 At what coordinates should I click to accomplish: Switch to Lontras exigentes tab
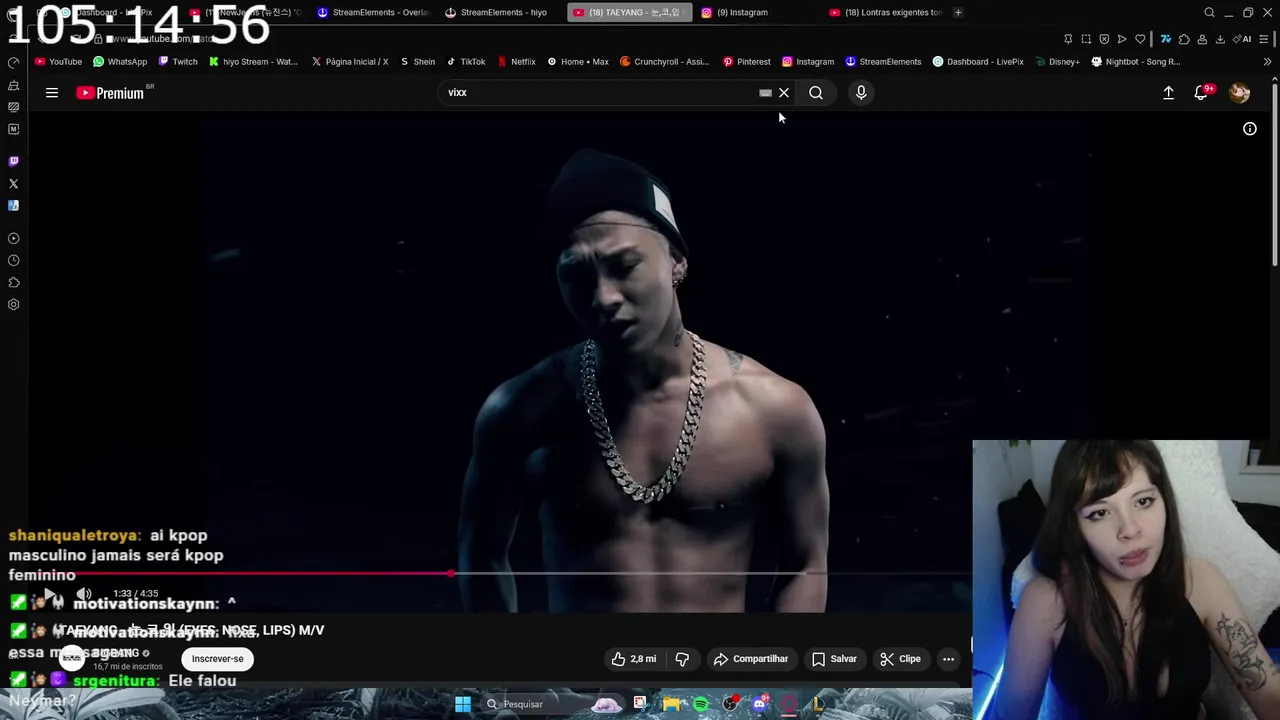[x=885, y=12]
